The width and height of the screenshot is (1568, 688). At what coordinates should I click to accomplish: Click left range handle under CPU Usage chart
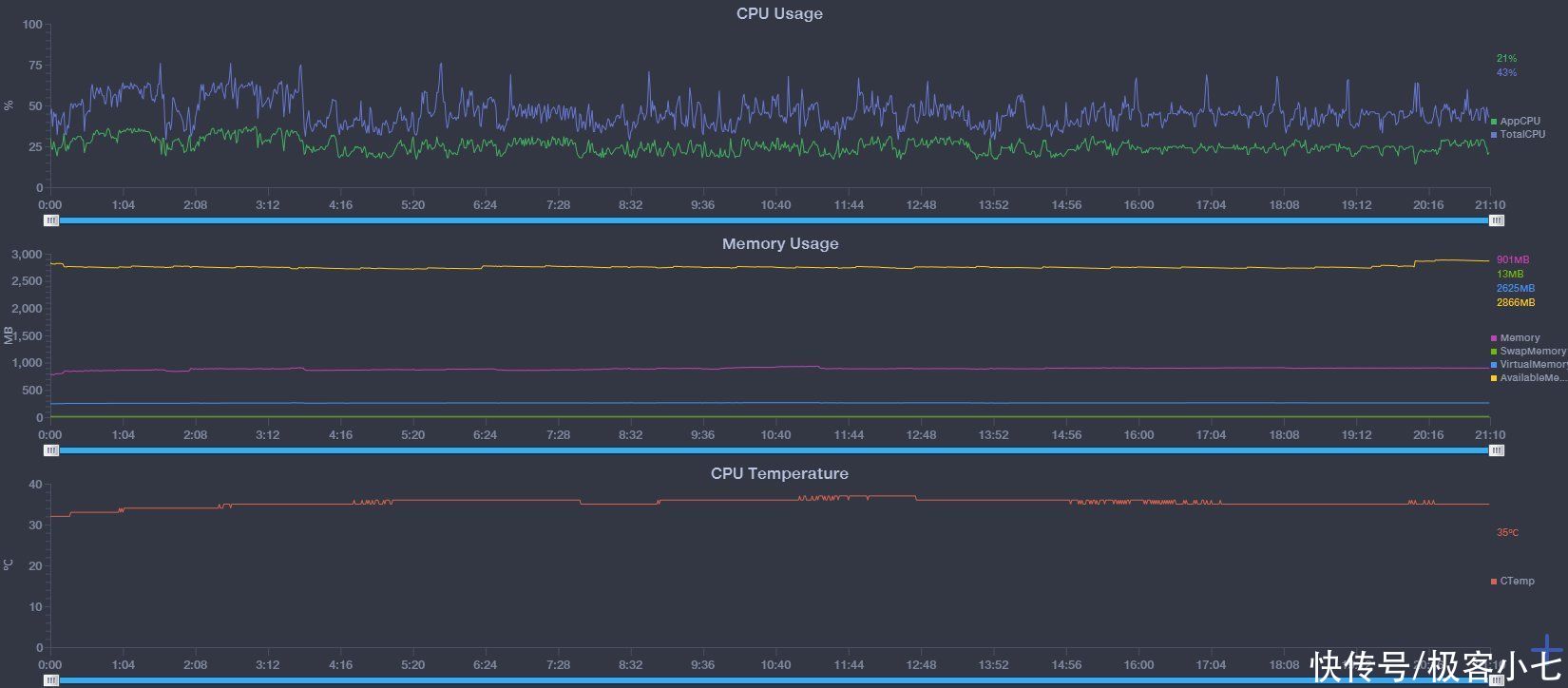coord(52,220)
